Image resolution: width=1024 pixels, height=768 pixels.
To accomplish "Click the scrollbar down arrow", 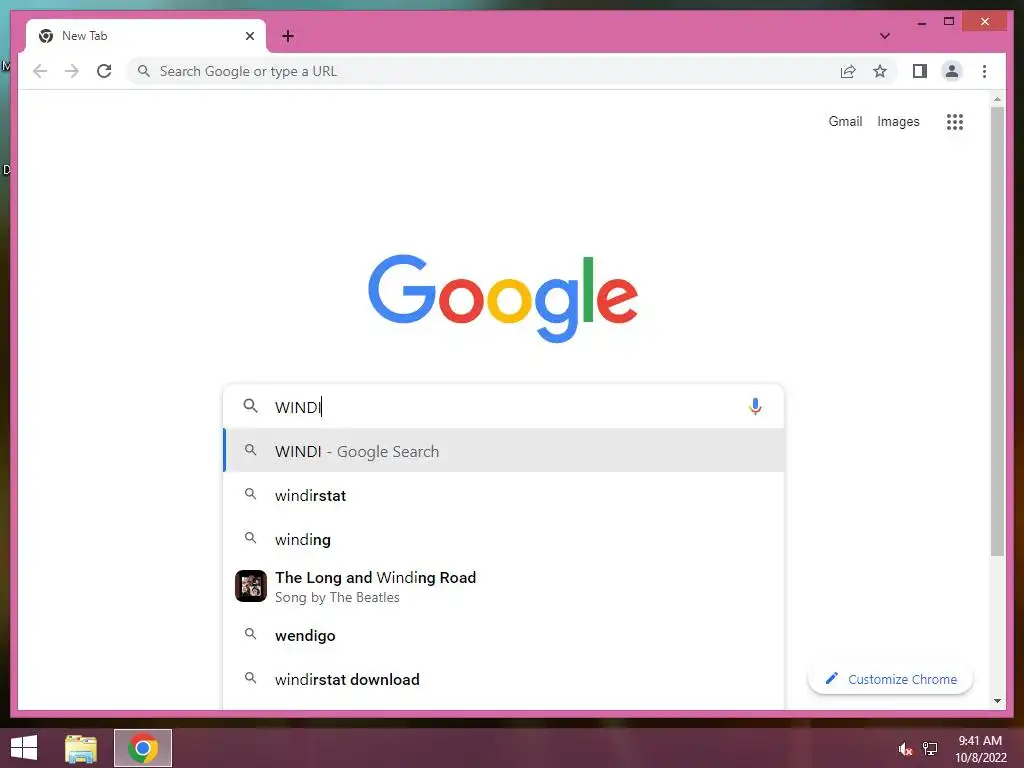I will (997, 701).
